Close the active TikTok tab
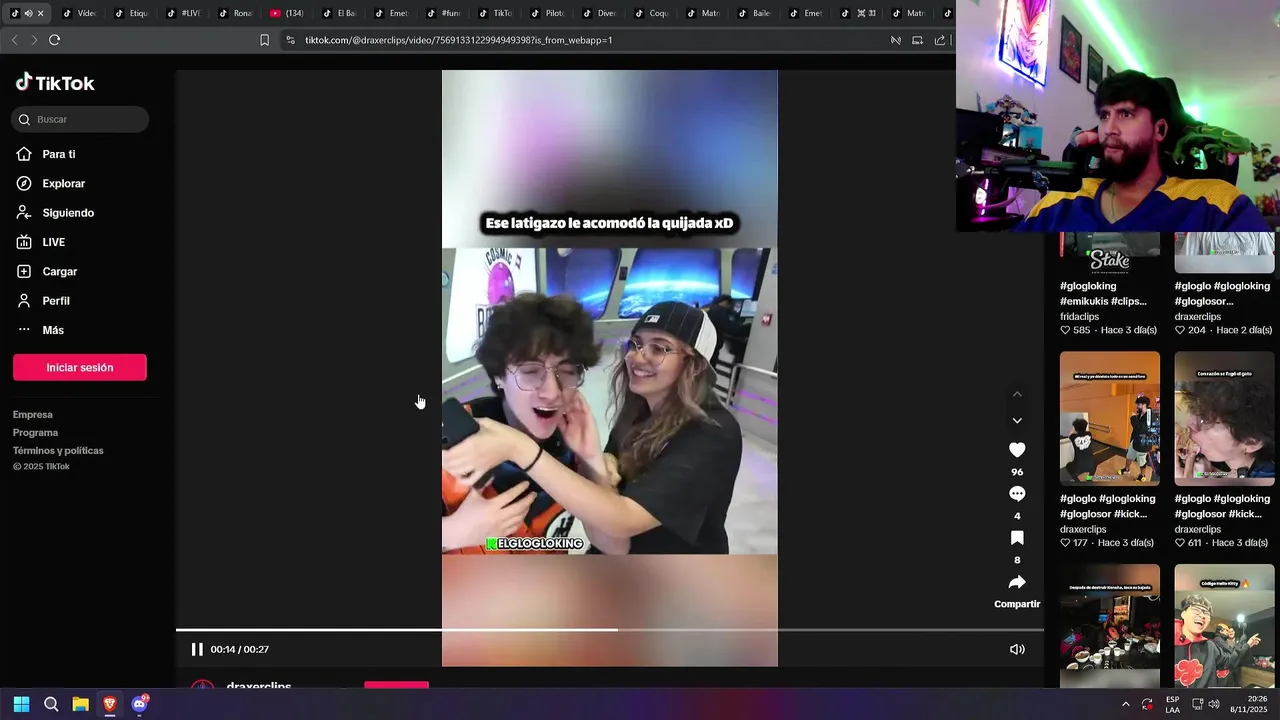The image size is (1280, 720). [x=41, y=13]
